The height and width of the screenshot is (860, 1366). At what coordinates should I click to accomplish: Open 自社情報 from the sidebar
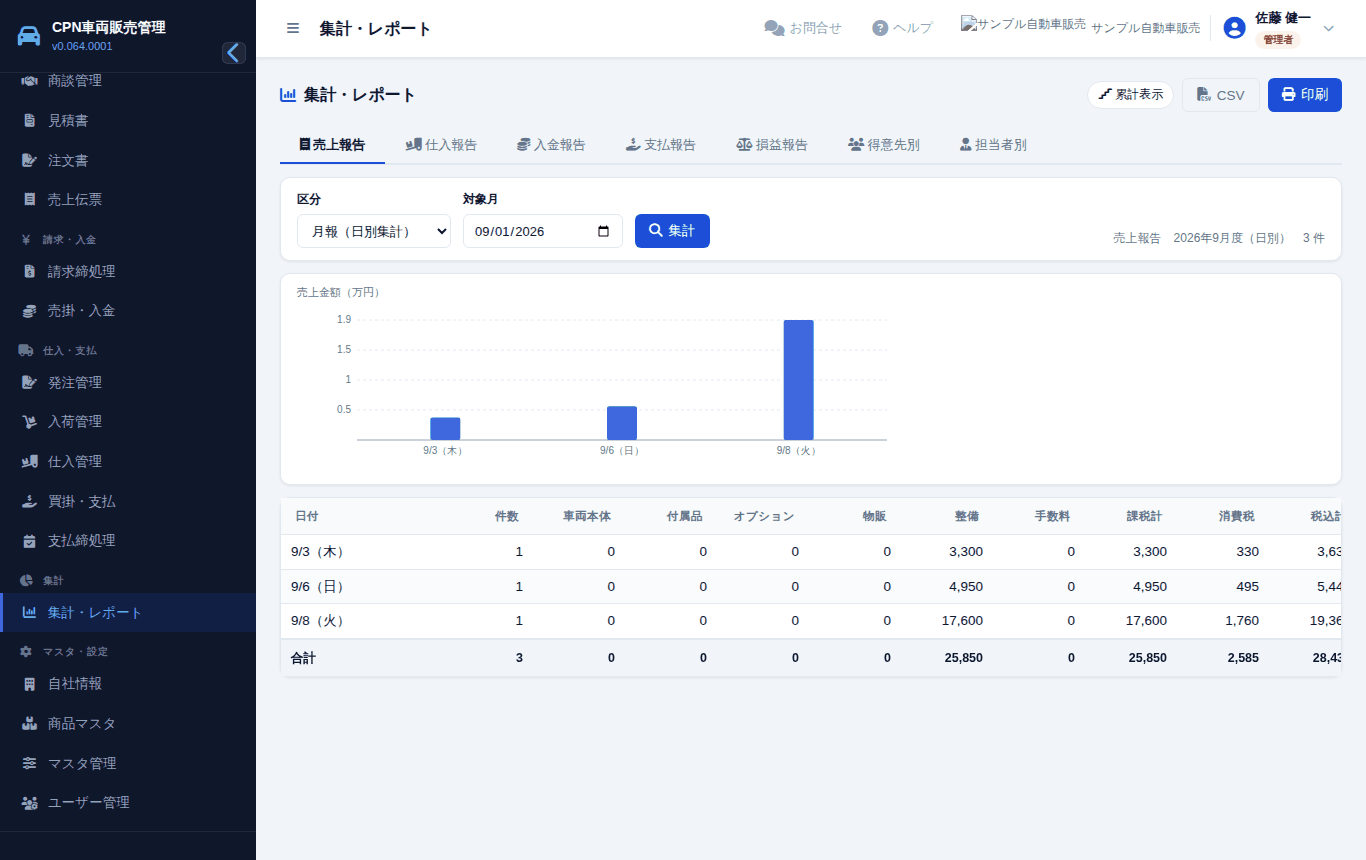pos(128,683)
